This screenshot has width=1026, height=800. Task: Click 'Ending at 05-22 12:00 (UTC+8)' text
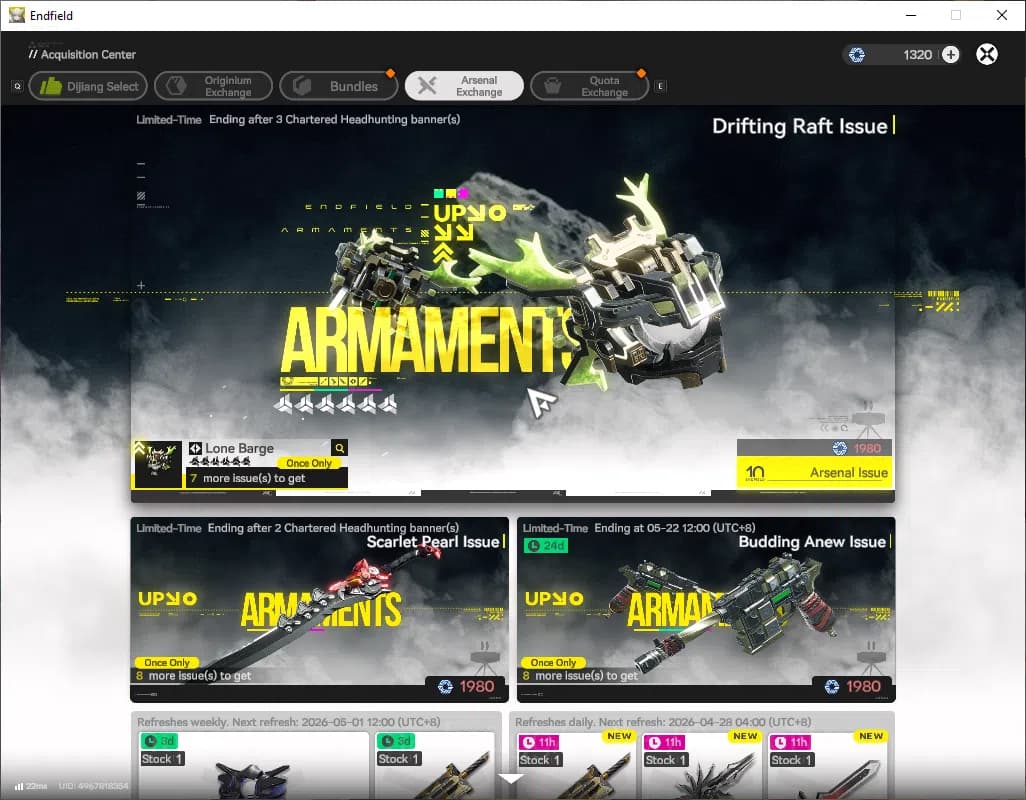click(x=675, y=528)
